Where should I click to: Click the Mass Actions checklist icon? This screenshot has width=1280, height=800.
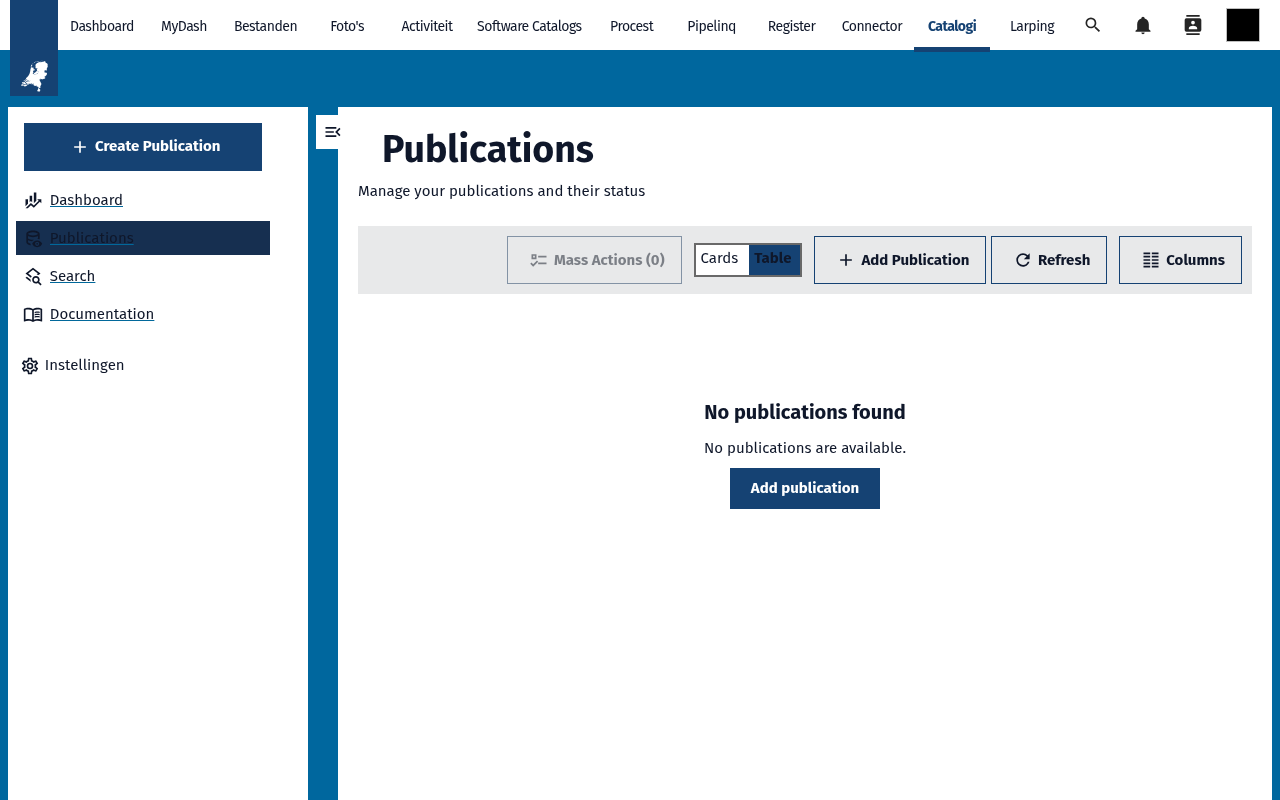tap(539, 260)
